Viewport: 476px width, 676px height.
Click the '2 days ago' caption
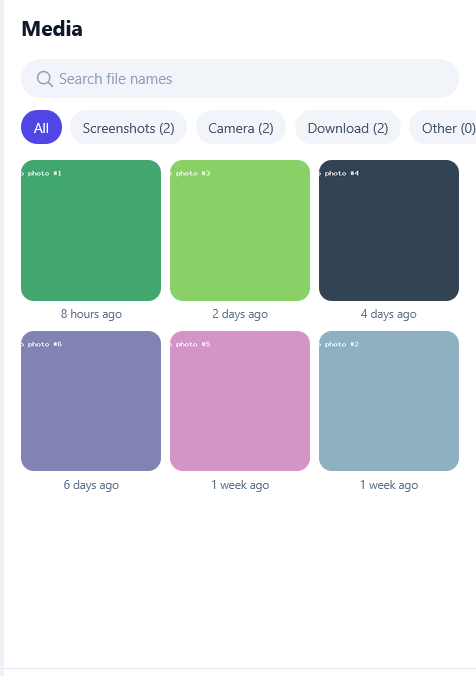click(240, 314)
